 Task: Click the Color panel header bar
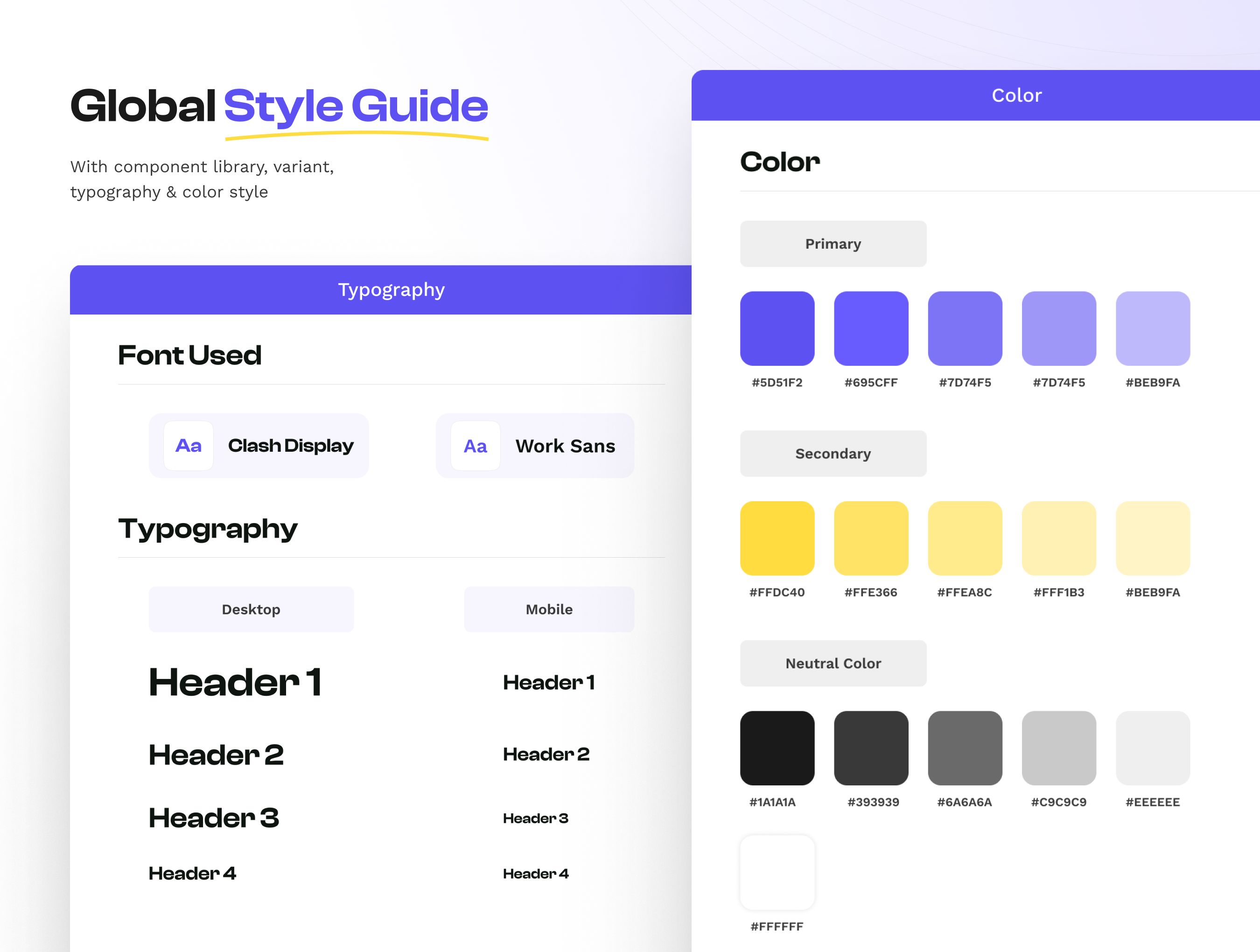point(1016,95)
